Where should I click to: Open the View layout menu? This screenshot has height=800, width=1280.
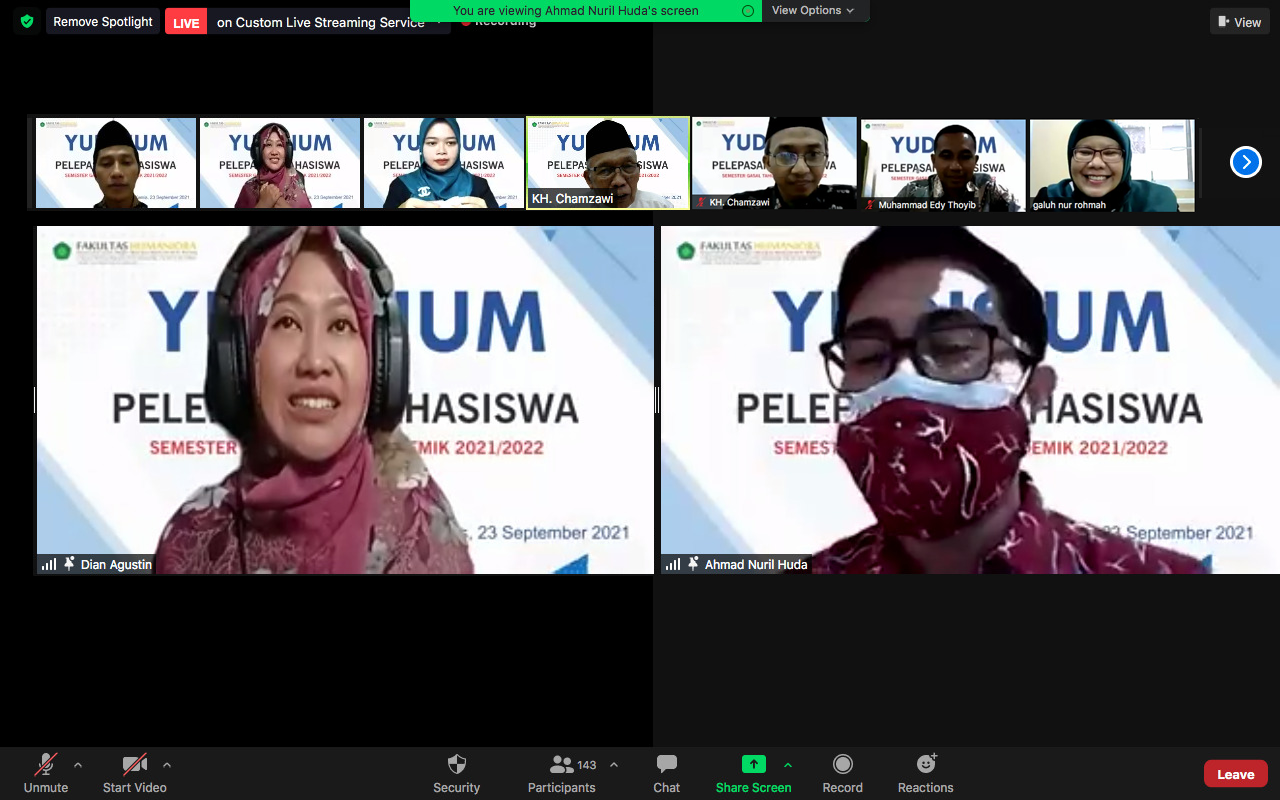click(x=1240, y=22)
